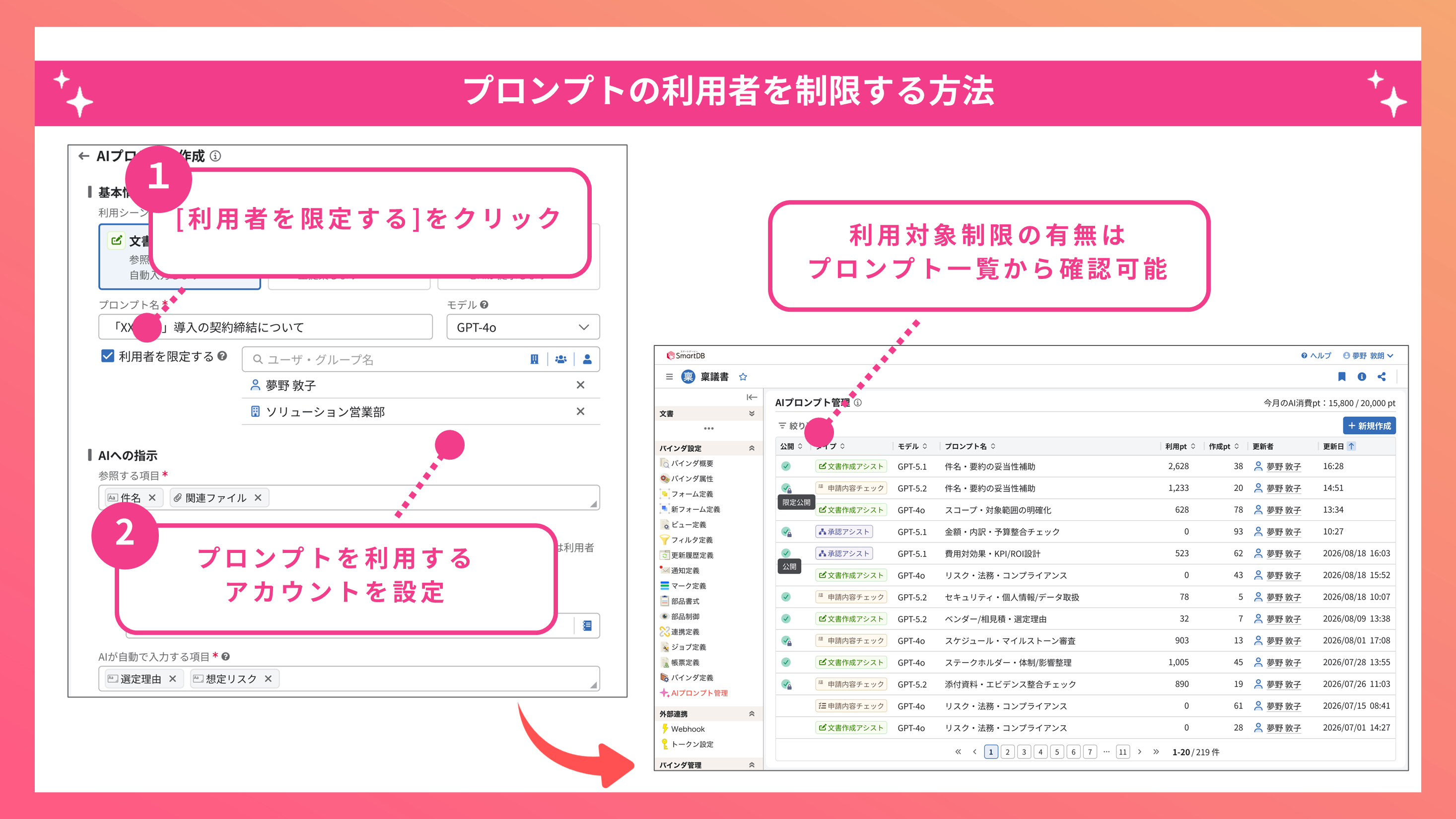The image size is (1456, 819).
Task: Collapse the 外部連携 sidebar section
Action: pyautogui.click(x=751, y=714)
